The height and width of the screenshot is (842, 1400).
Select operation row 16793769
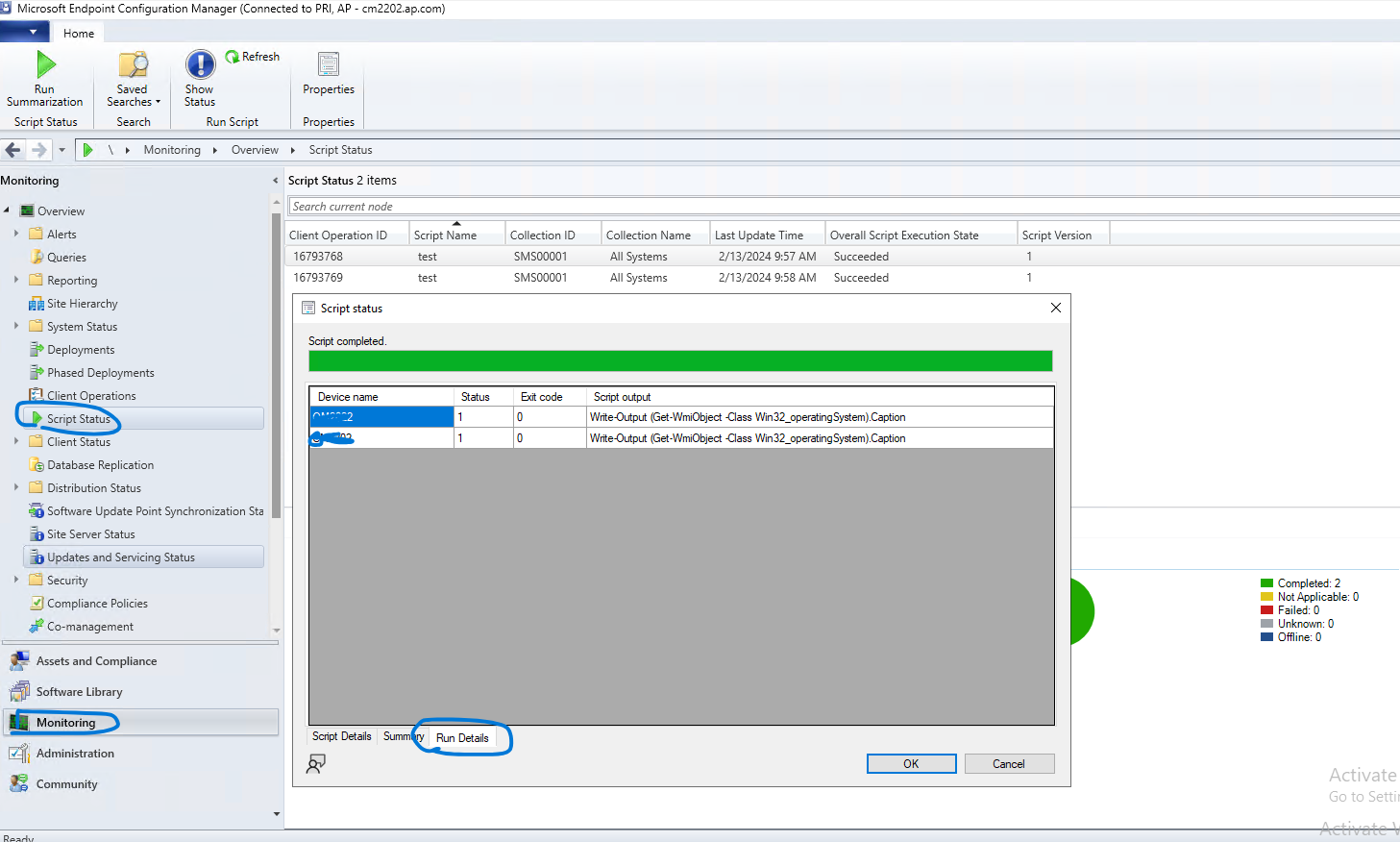[842, 278]
